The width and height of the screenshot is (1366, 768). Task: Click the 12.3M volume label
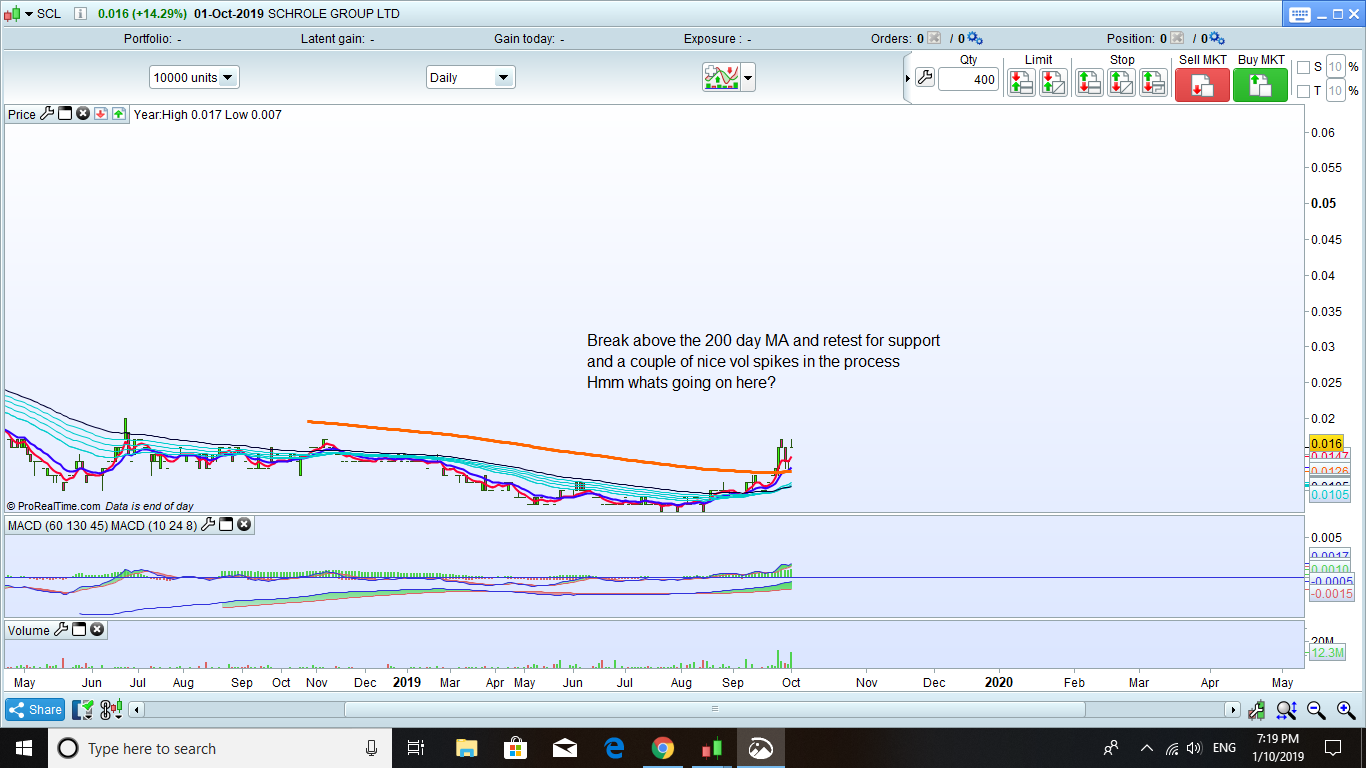click(1327, 652)
